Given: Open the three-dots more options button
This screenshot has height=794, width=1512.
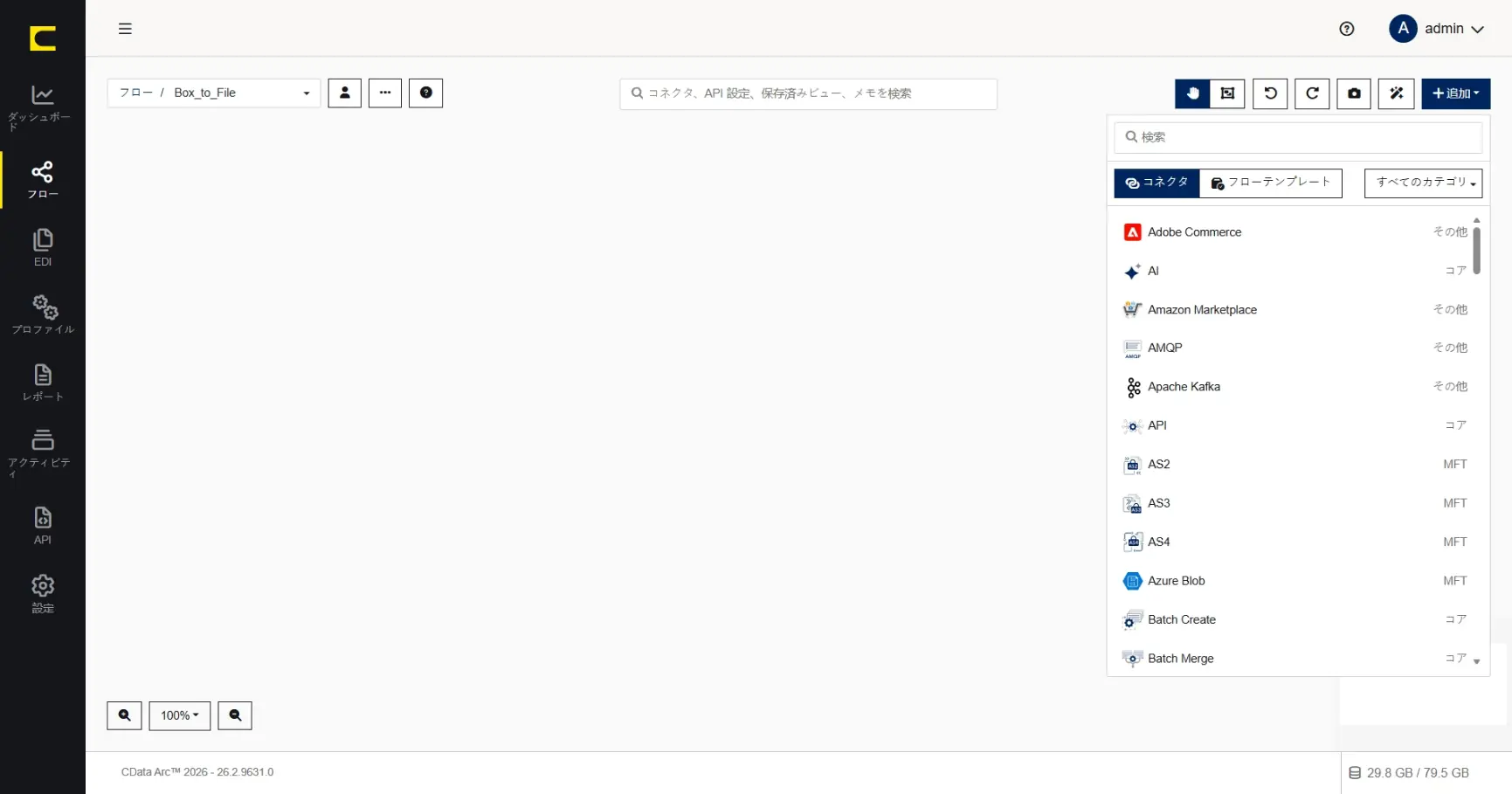Looking at the screenshot, I should pyautogui.click(x=385, y=93).
